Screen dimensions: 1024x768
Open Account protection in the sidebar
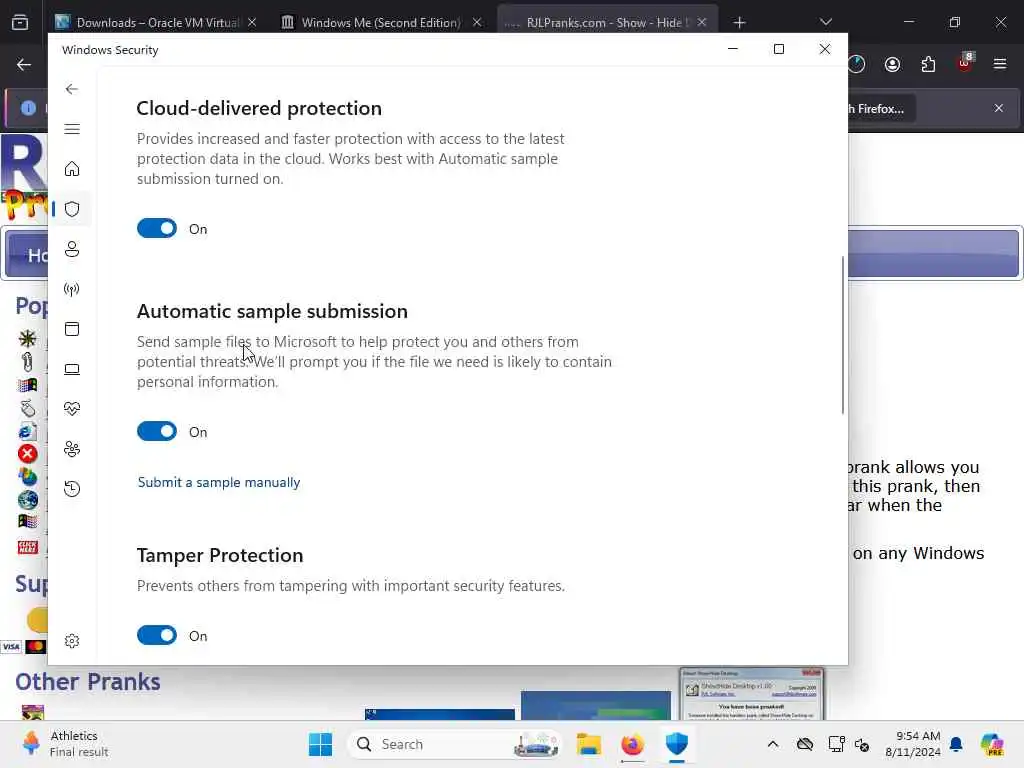72,249
